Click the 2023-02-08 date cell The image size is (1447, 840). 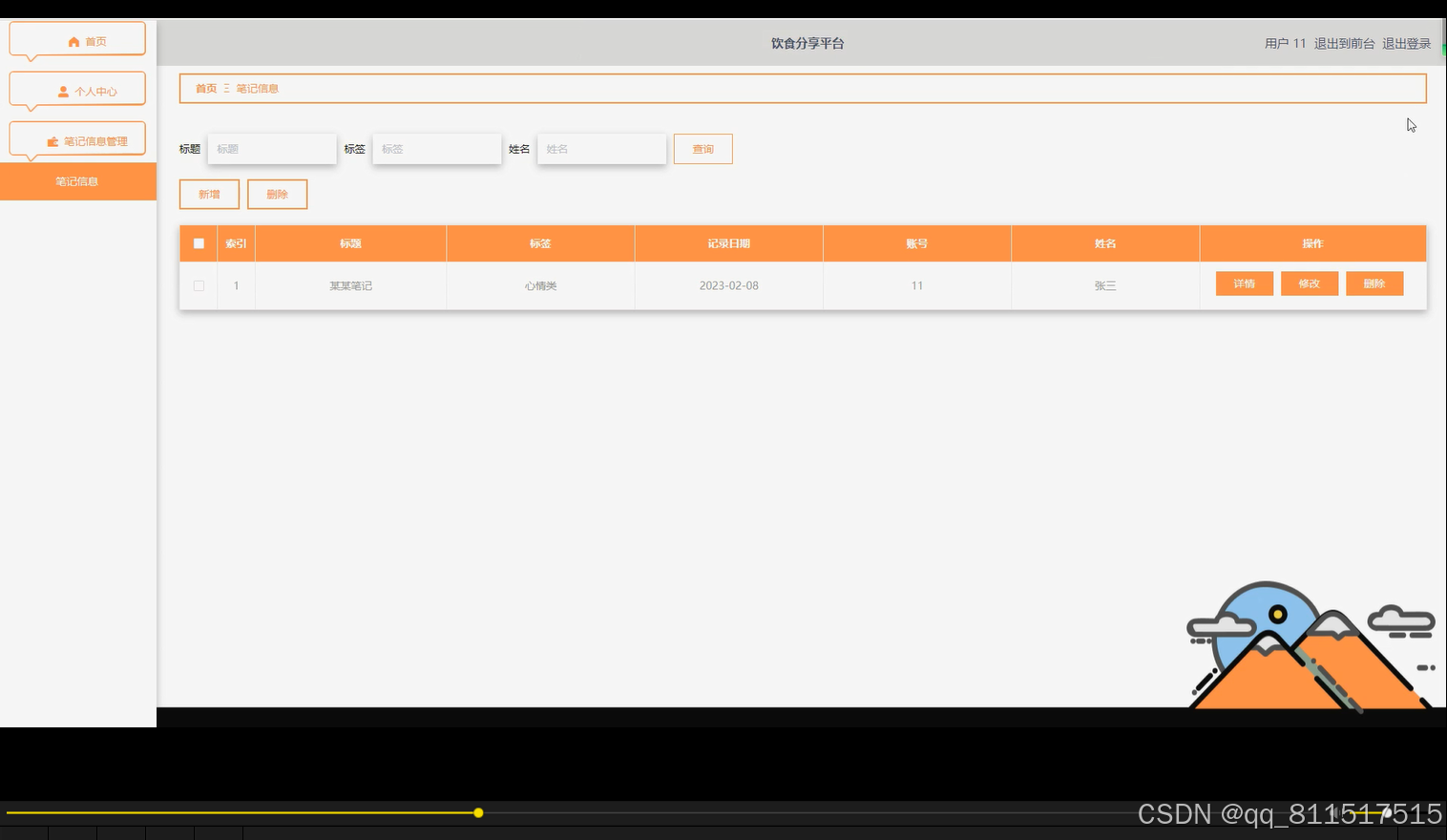[729, 285]
